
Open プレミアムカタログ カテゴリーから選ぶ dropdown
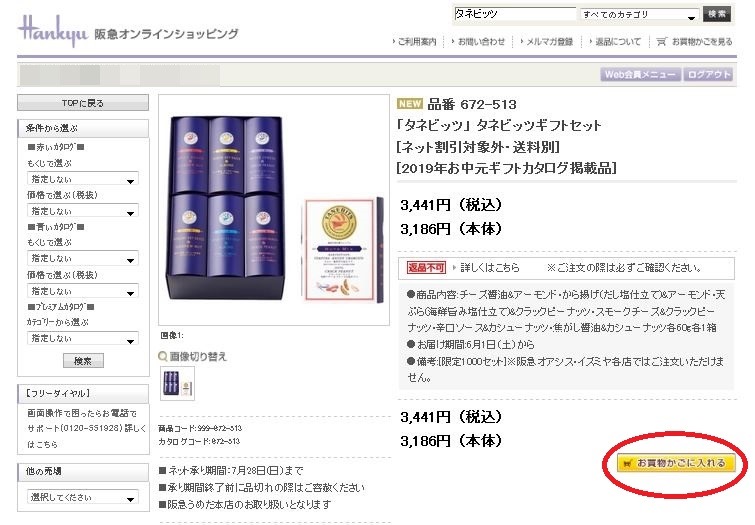click(x=83, y=338)
